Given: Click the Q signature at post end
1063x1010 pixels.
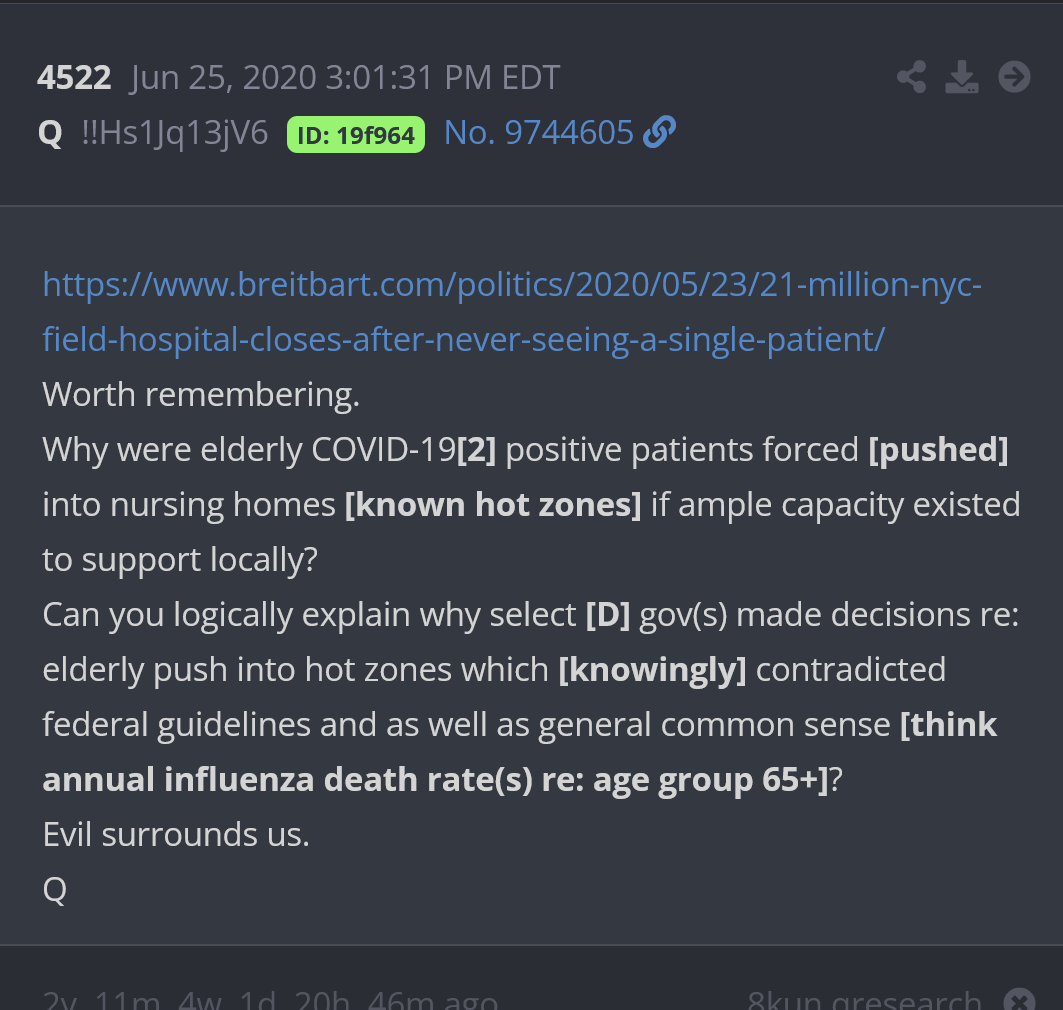Looking at the screenshot, I should point(54,889).
